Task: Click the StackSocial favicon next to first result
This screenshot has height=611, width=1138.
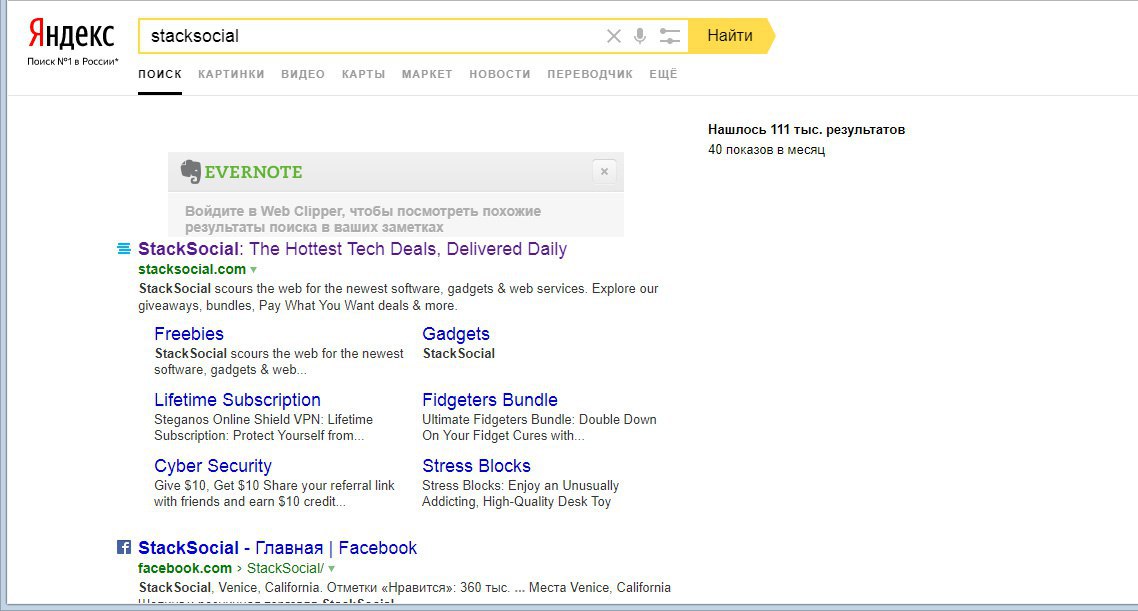Action: [124, 249]
